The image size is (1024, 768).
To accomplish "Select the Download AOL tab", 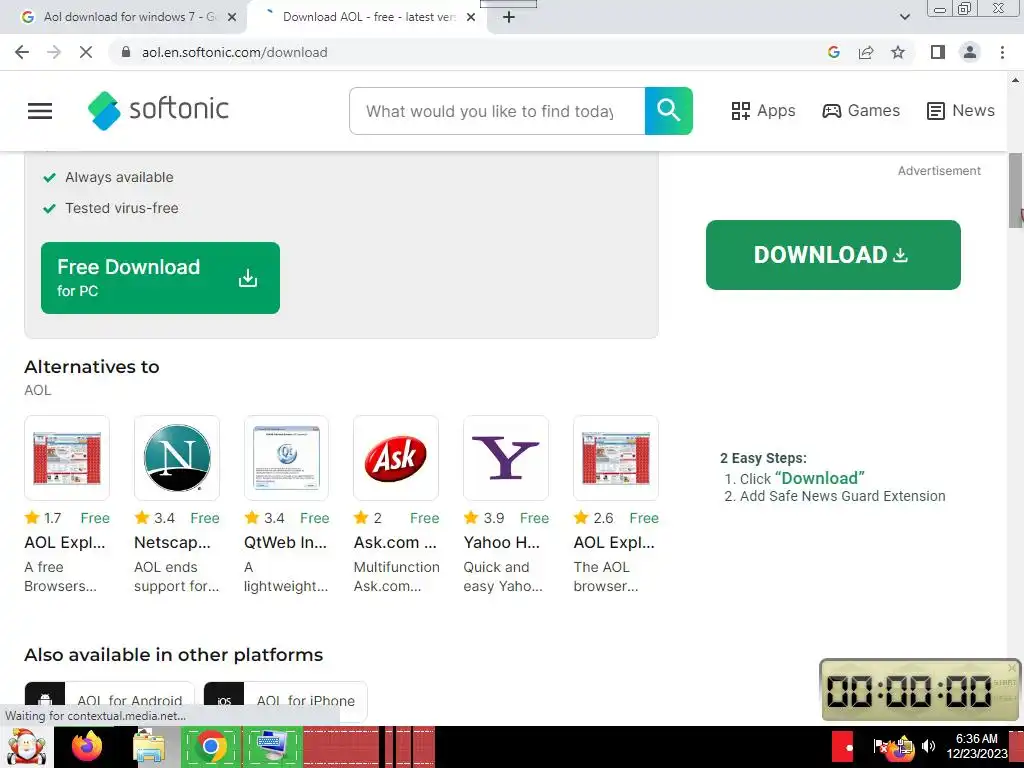I will pyautogui.click(x=366, y=17).
